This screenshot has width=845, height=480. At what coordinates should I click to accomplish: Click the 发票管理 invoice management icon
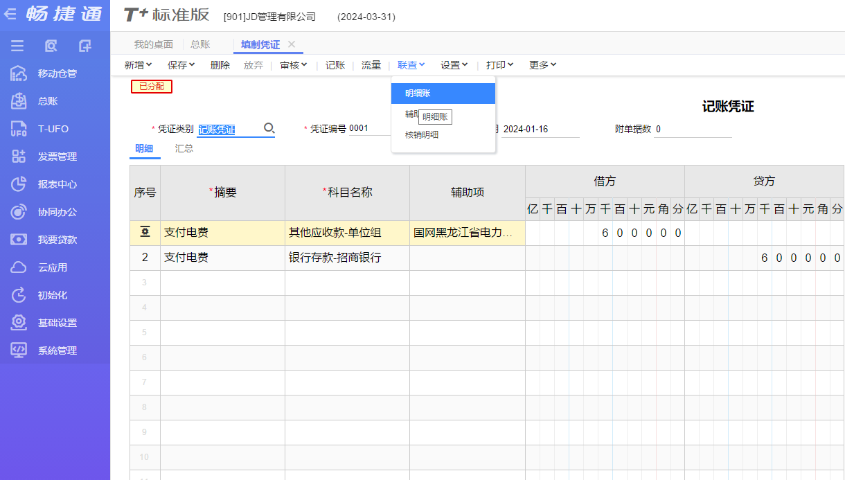coord(18,157)
